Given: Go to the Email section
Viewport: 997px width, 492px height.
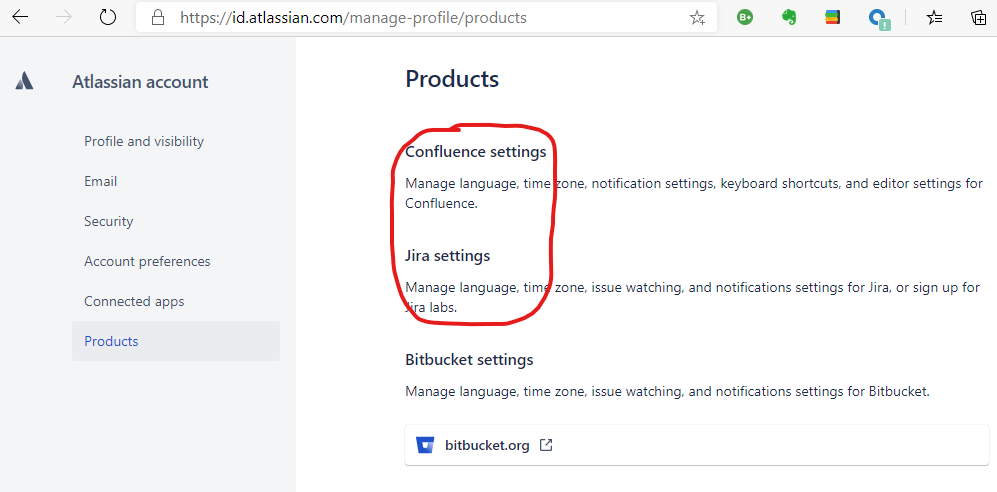Looking at the screenshot, I should tap(100, 181).
